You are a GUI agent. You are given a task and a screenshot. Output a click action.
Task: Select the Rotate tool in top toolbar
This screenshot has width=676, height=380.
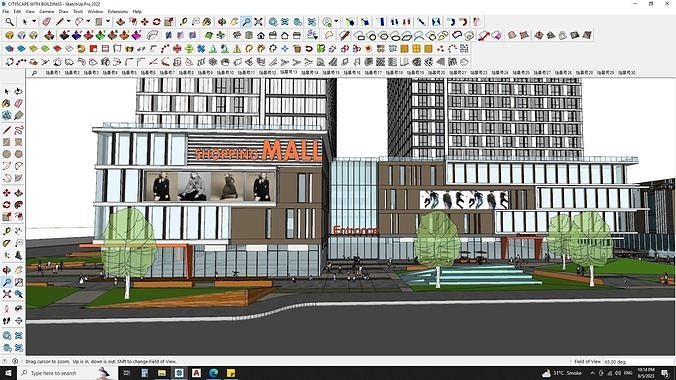point(156,22)
